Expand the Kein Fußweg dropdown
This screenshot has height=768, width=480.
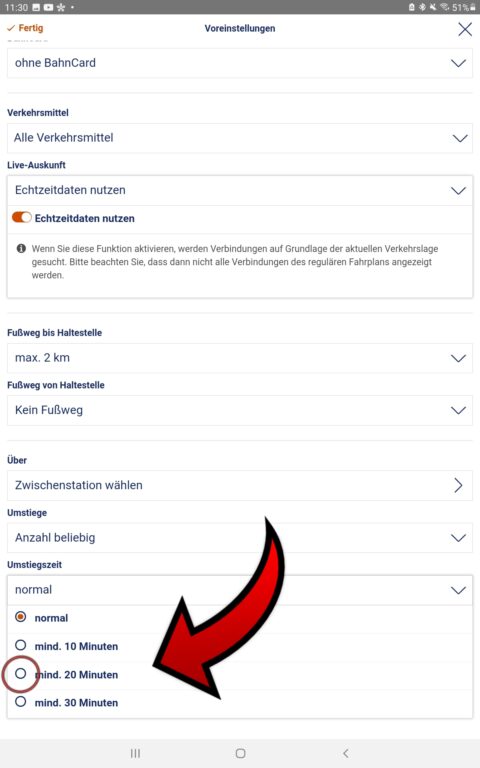coord(240,410)
